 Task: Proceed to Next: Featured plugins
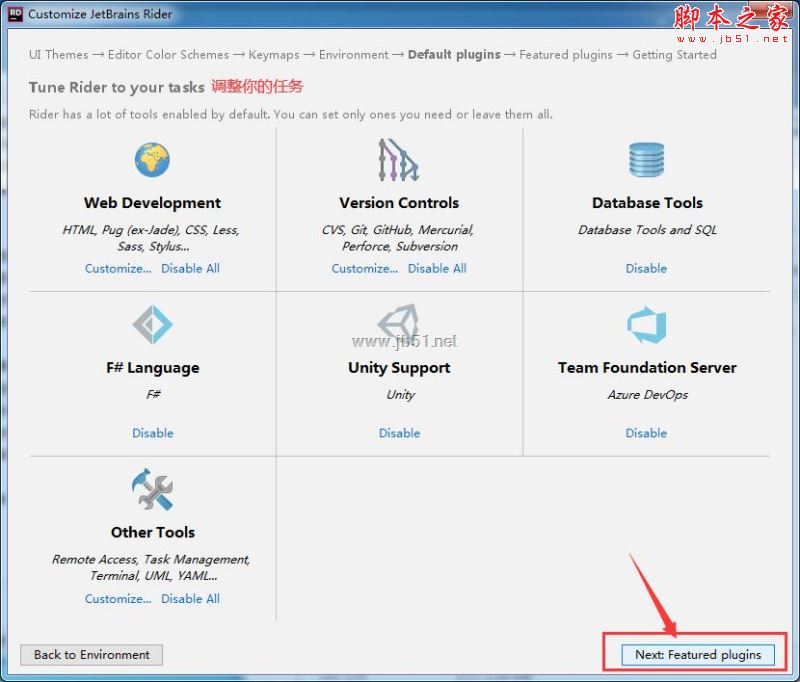[x=698, y=654]
